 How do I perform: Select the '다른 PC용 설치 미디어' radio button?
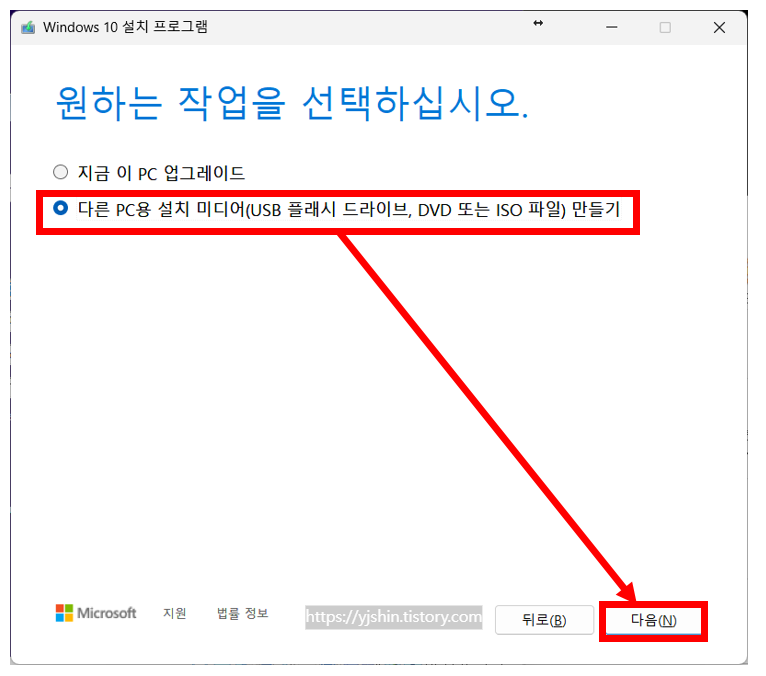tap(60, 209)
